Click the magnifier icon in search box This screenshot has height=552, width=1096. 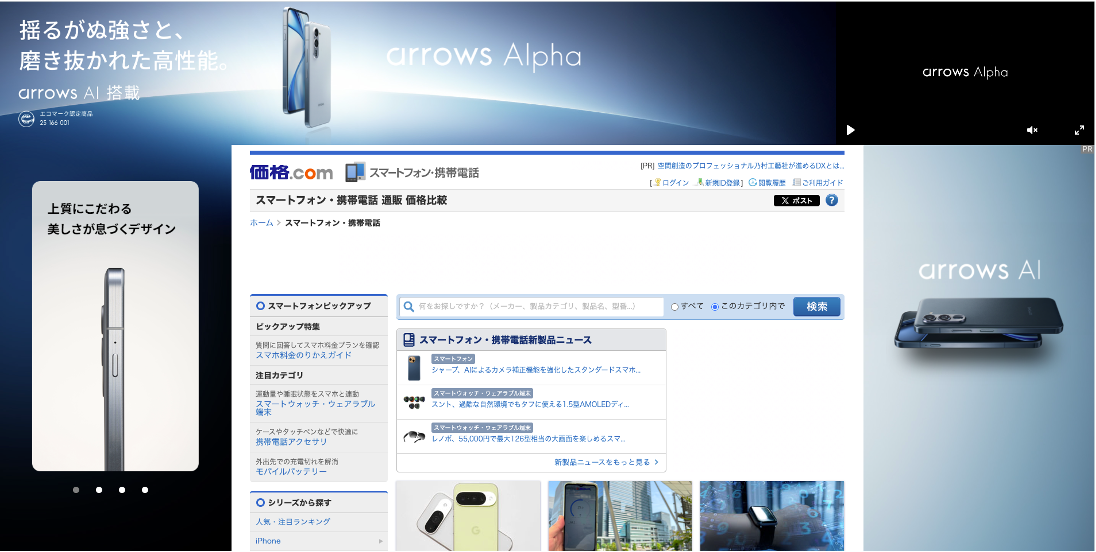point(408,307)
